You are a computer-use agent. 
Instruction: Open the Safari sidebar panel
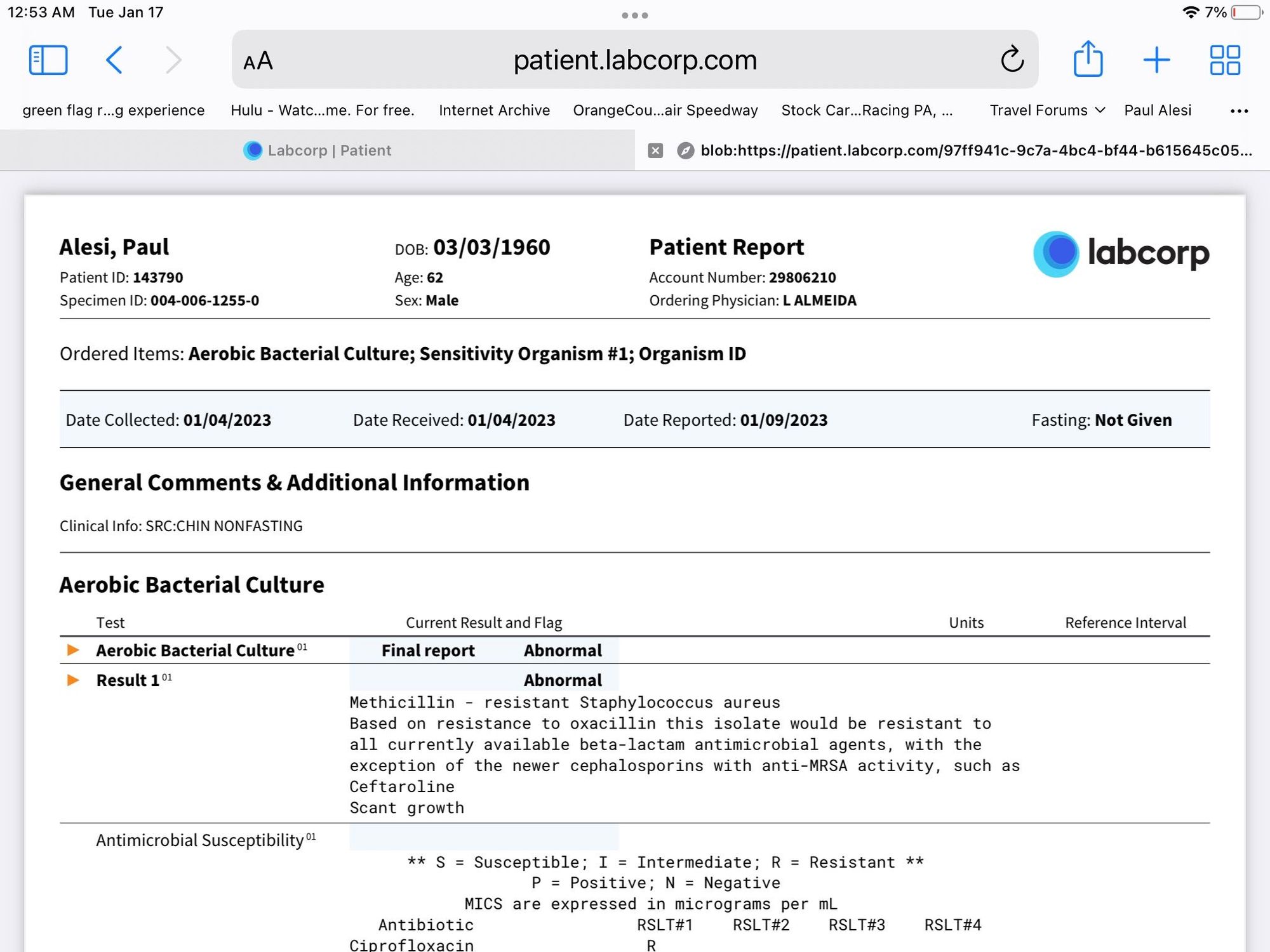[48, 60]
